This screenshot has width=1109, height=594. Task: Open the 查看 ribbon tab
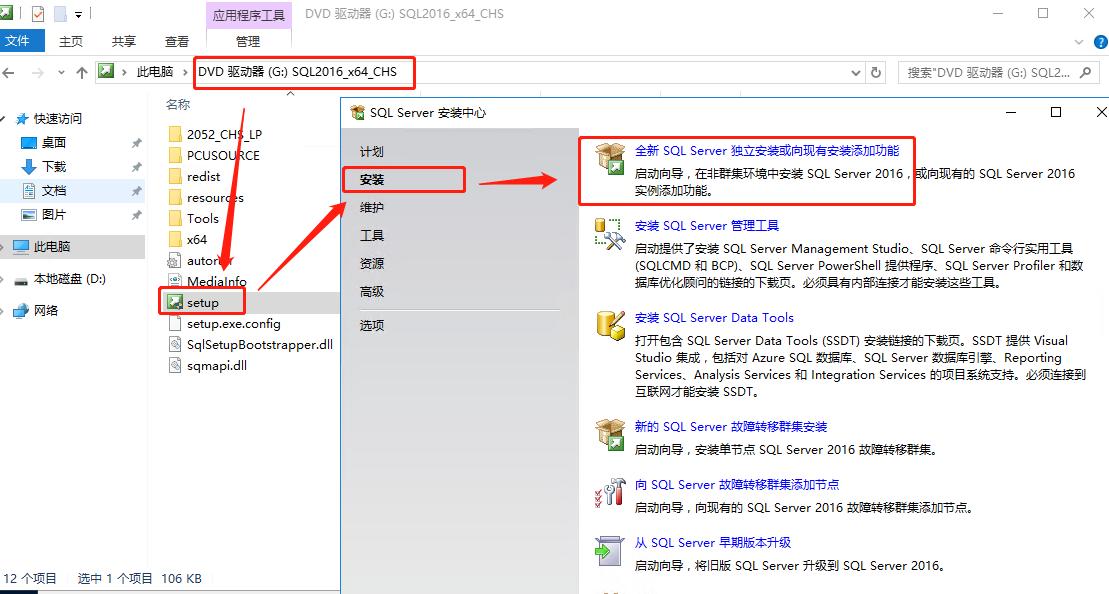pyautogui.click(x=177, y=41)
